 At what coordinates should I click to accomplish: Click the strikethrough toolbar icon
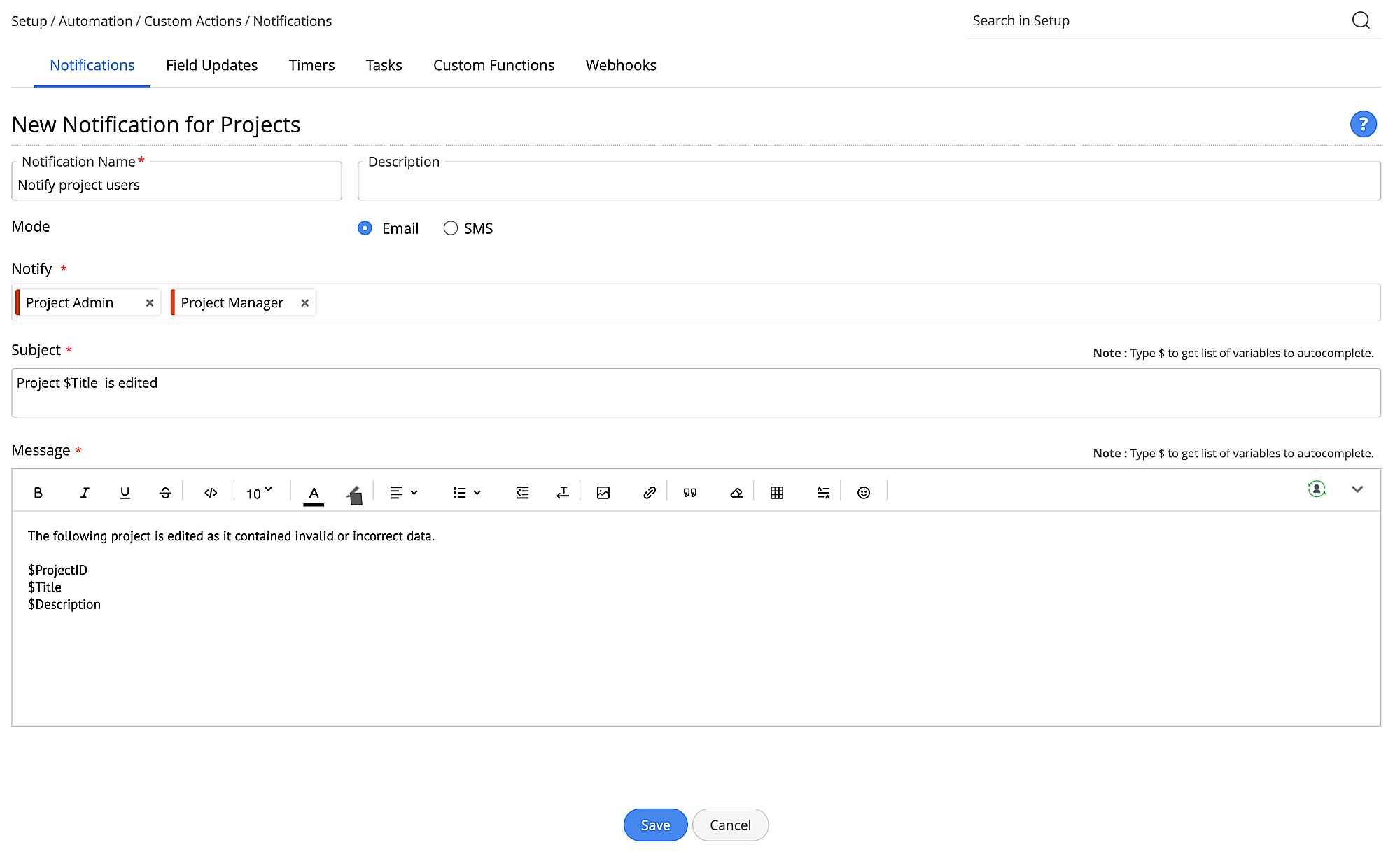tap(165, 493)
